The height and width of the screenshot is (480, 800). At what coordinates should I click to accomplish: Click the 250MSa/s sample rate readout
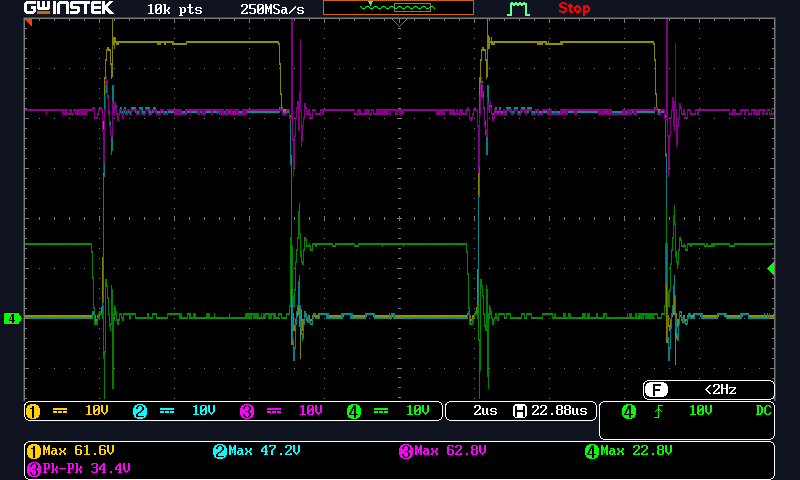pyautogui.click(x=272, y=9)
